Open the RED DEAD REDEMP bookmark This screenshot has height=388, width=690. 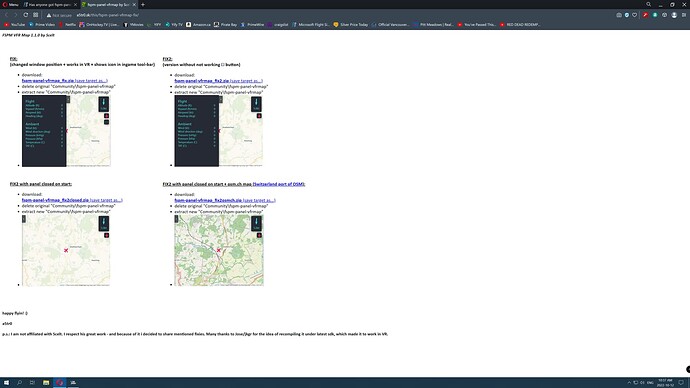pyautogui.click(x=520, y=25)
